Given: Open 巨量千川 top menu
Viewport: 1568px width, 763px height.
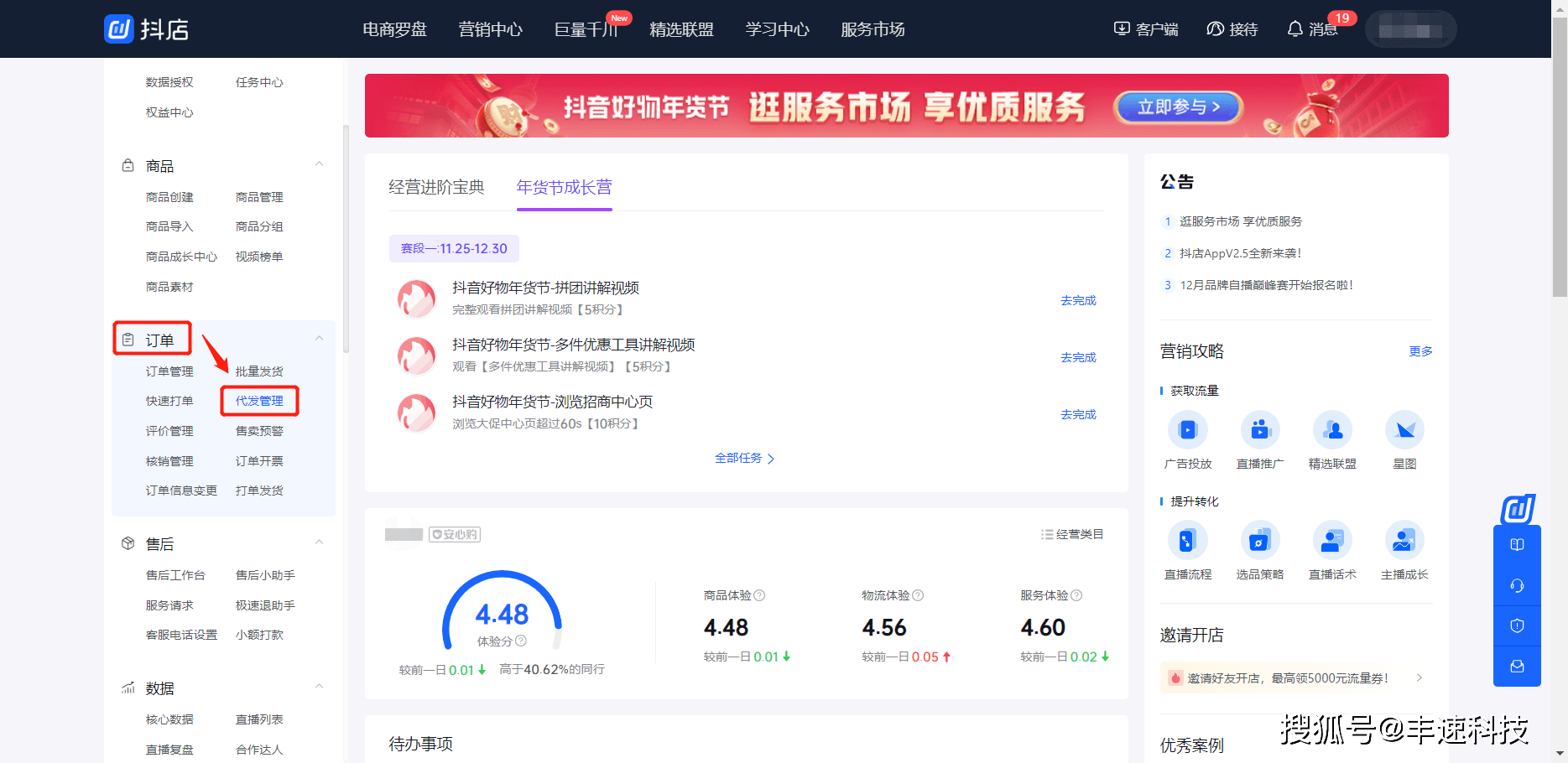Looking at the screenshot, I should [586, 29].
